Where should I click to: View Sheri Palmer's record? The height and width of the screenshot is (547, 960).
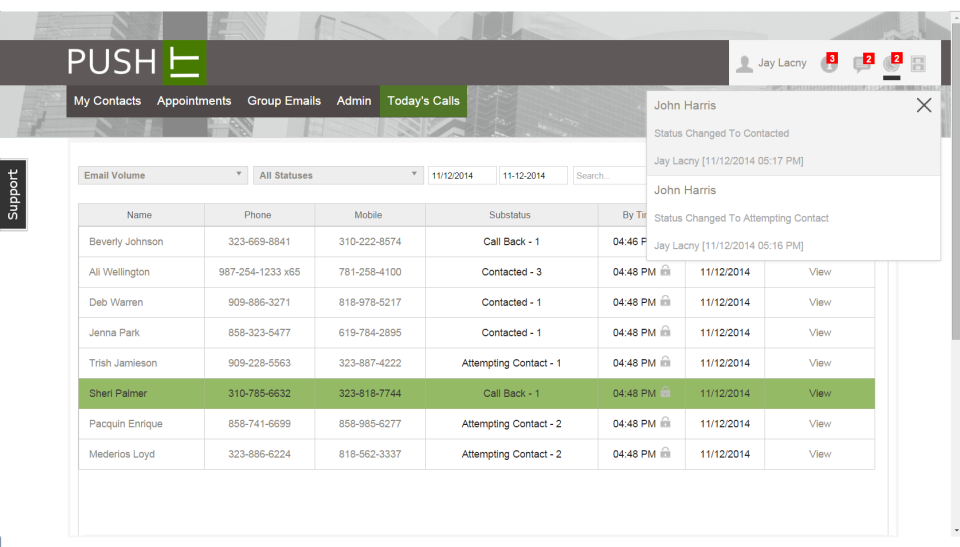pos(820,393)
